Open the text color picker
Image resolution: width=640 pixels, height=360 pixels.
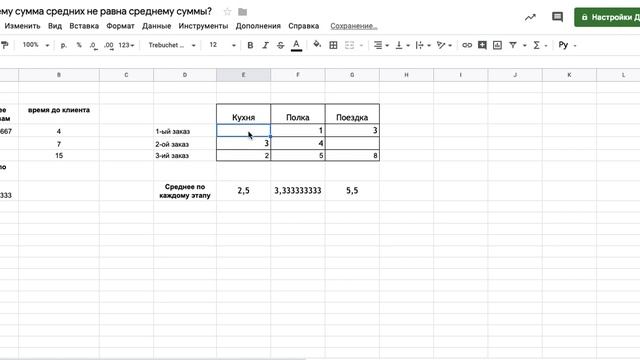[x=296, y=45]
